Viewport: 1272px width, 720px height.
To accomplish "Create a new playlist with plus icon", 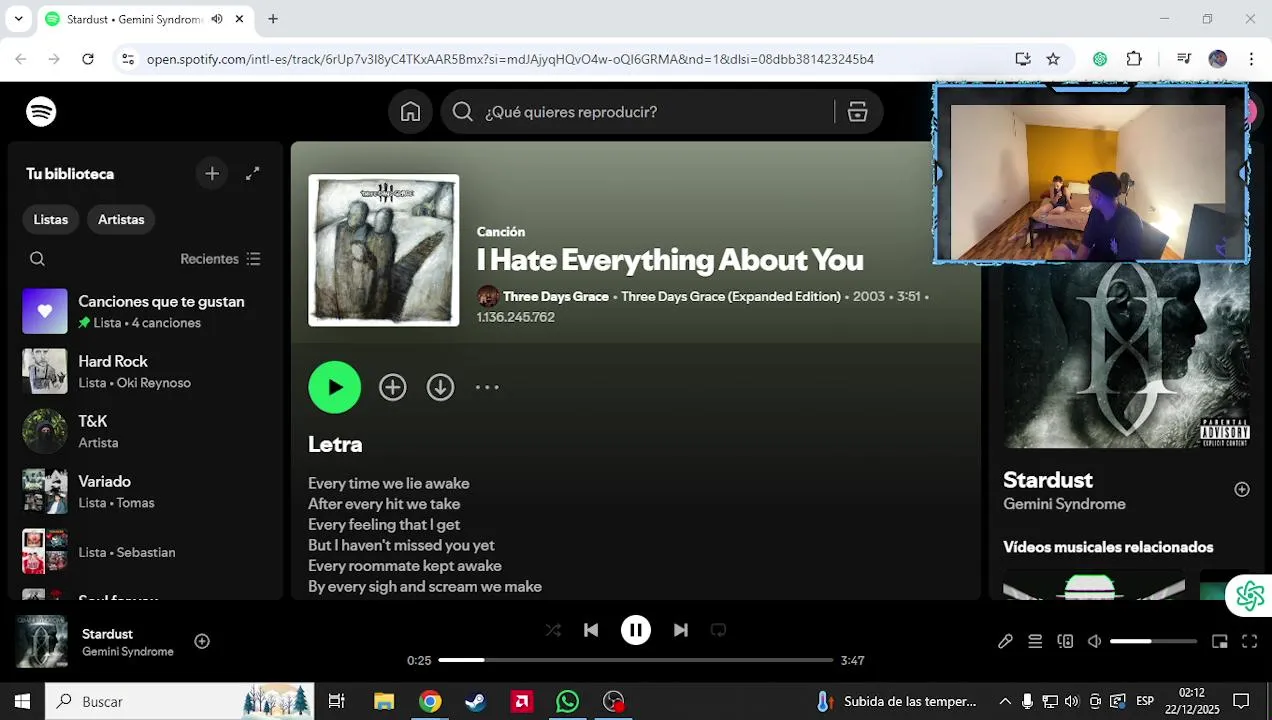I will 212,174.
